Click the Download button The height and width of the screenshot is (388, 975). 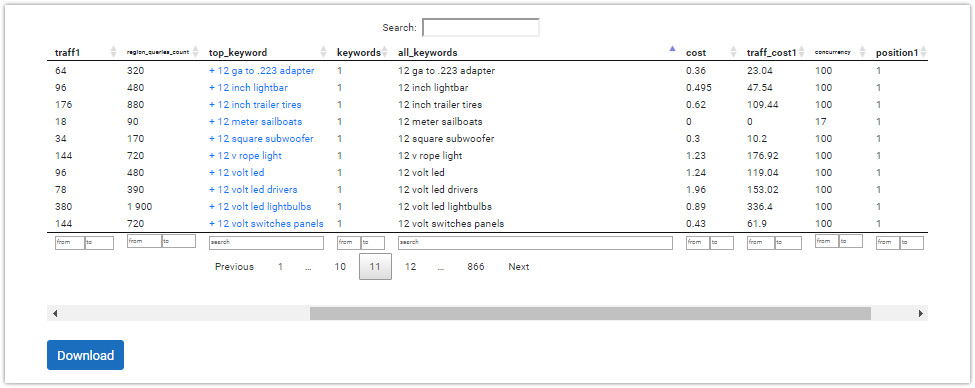pyautogui.click(x=85, y=355)
